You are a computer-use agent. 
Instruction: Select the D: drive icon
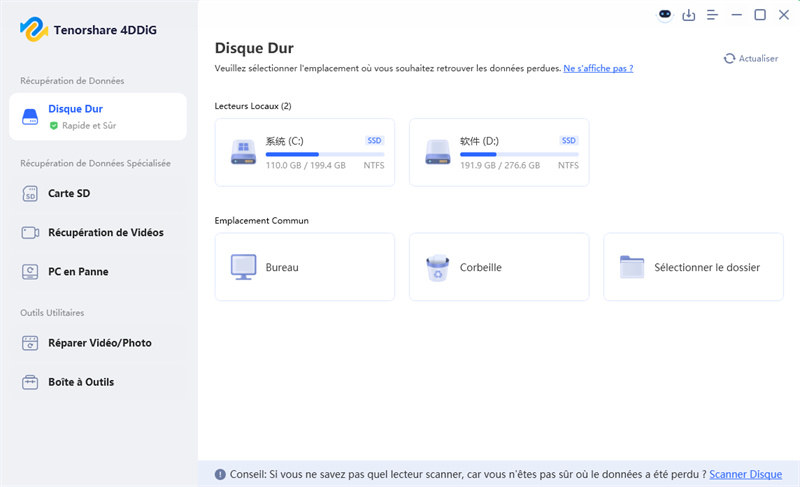[x=437, y=152]
